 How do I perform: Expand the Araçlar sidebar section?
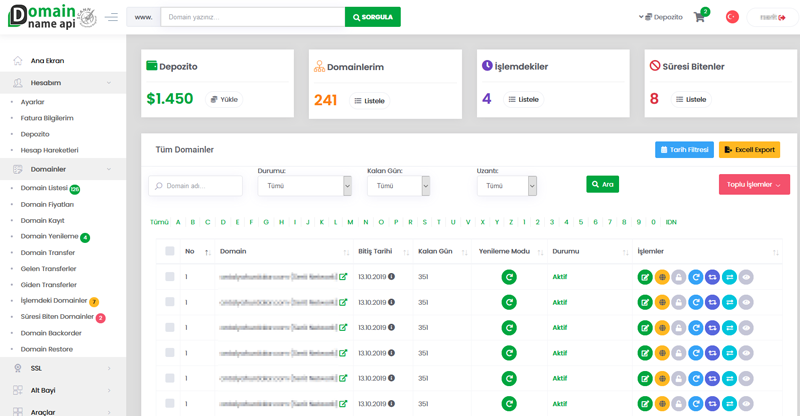click(x=63, y=411)
